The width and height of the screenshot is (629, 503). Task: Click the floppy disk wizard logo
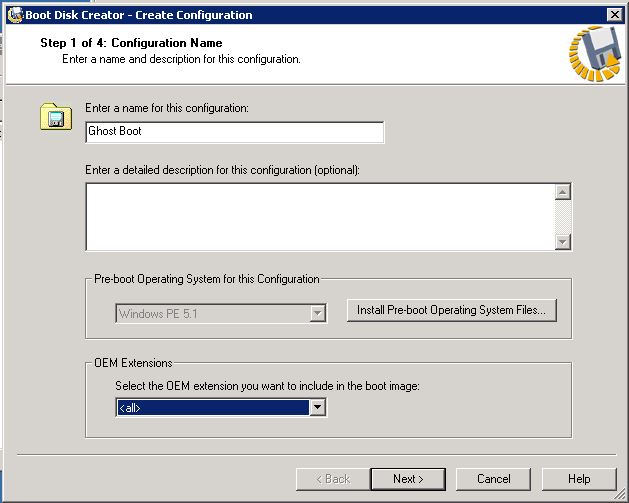pos(595,53)
